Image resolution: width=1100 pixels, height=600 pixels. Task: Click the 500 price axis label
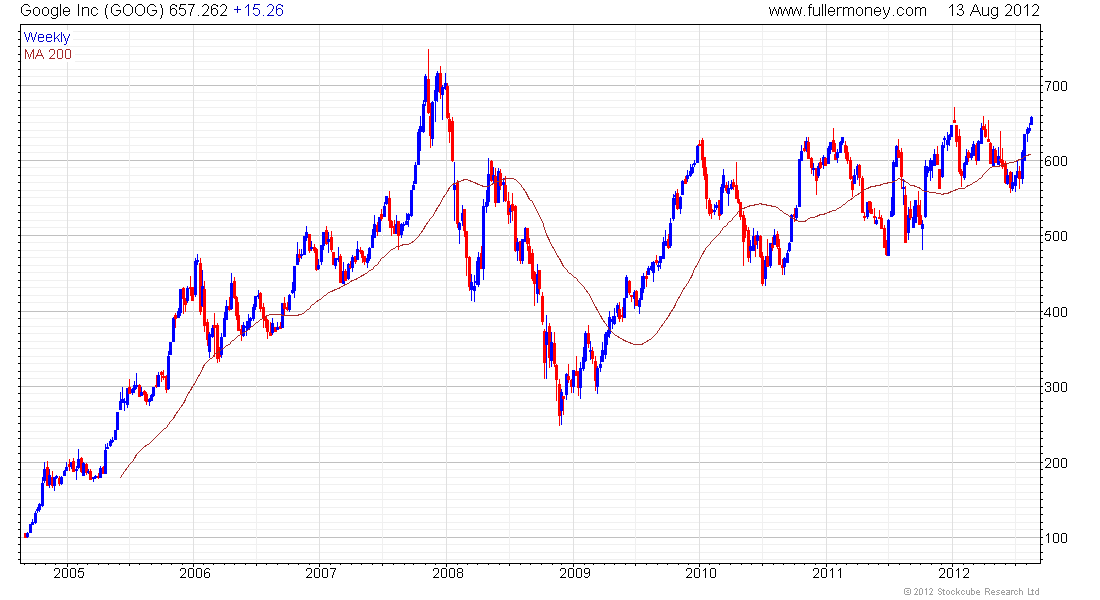1056,236
